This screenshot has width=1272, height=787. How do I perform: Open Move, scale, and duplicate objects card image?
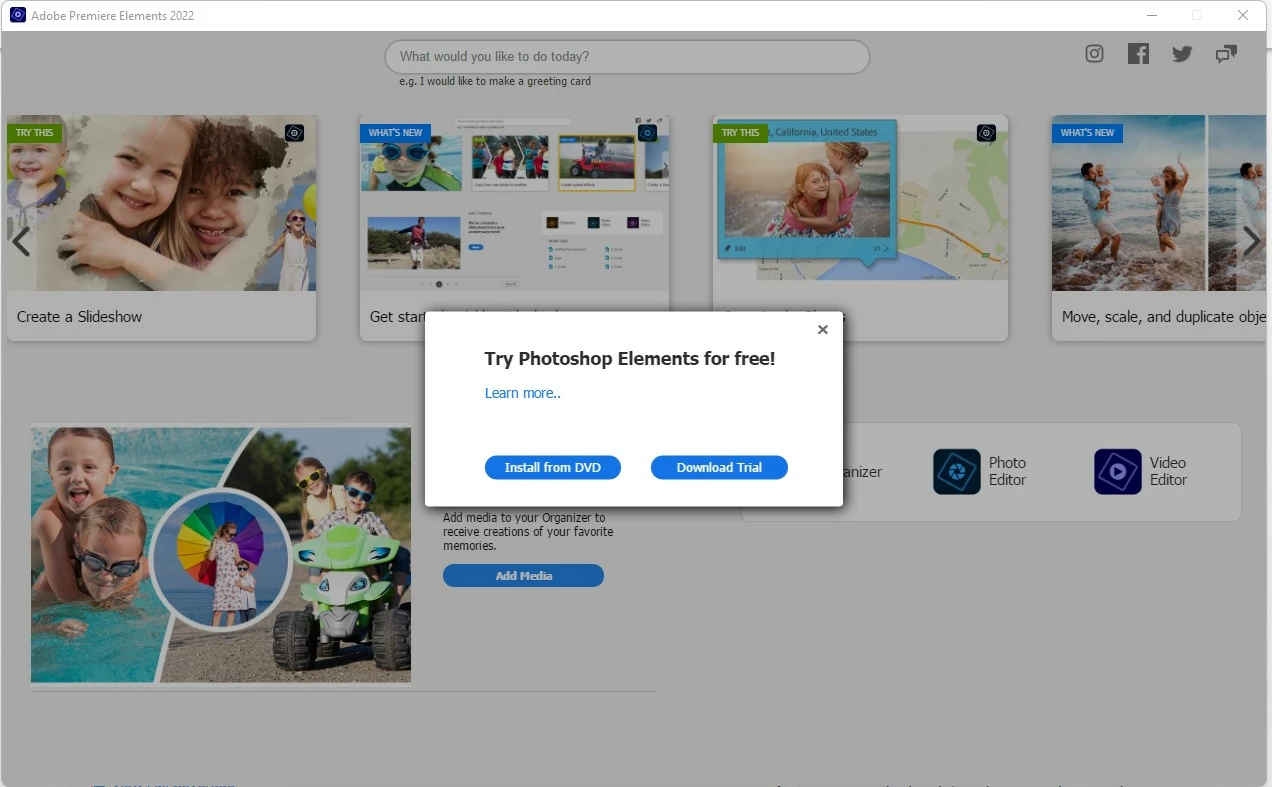(x=1160, y=203)
